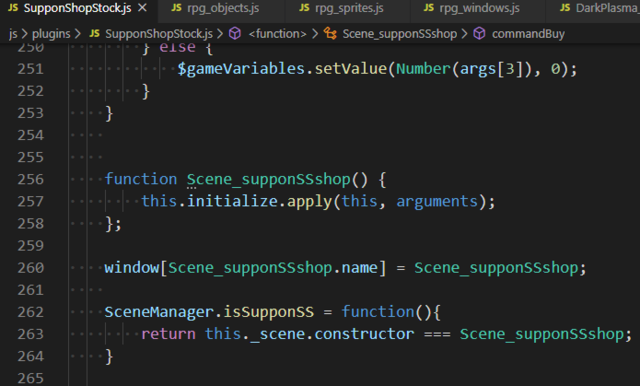Click the JS file icon on the rpg_windows.js tab

(x=429, y=8)
